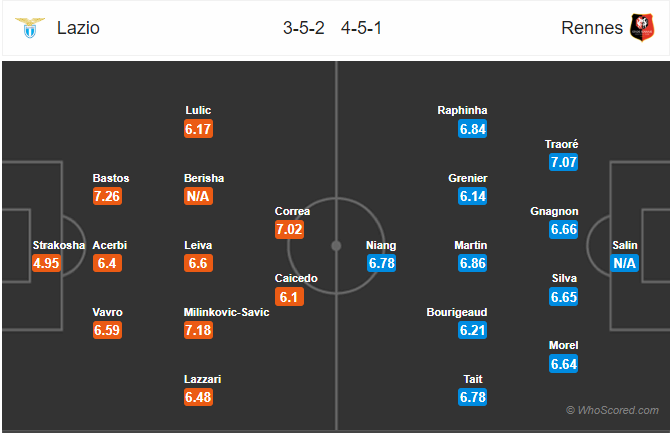Select Caicedo's 6.1 rating badge
The width and height of the screenshot is (671, 433).
(290, 296)
